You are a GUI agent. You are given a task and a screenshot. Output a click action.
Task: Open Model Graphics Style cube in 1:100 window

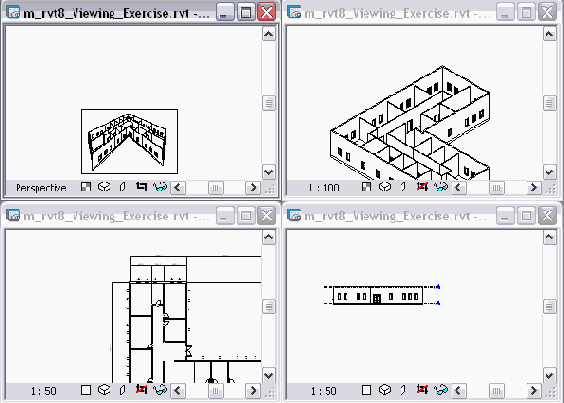pyautogui.click(x=385, y=187)
